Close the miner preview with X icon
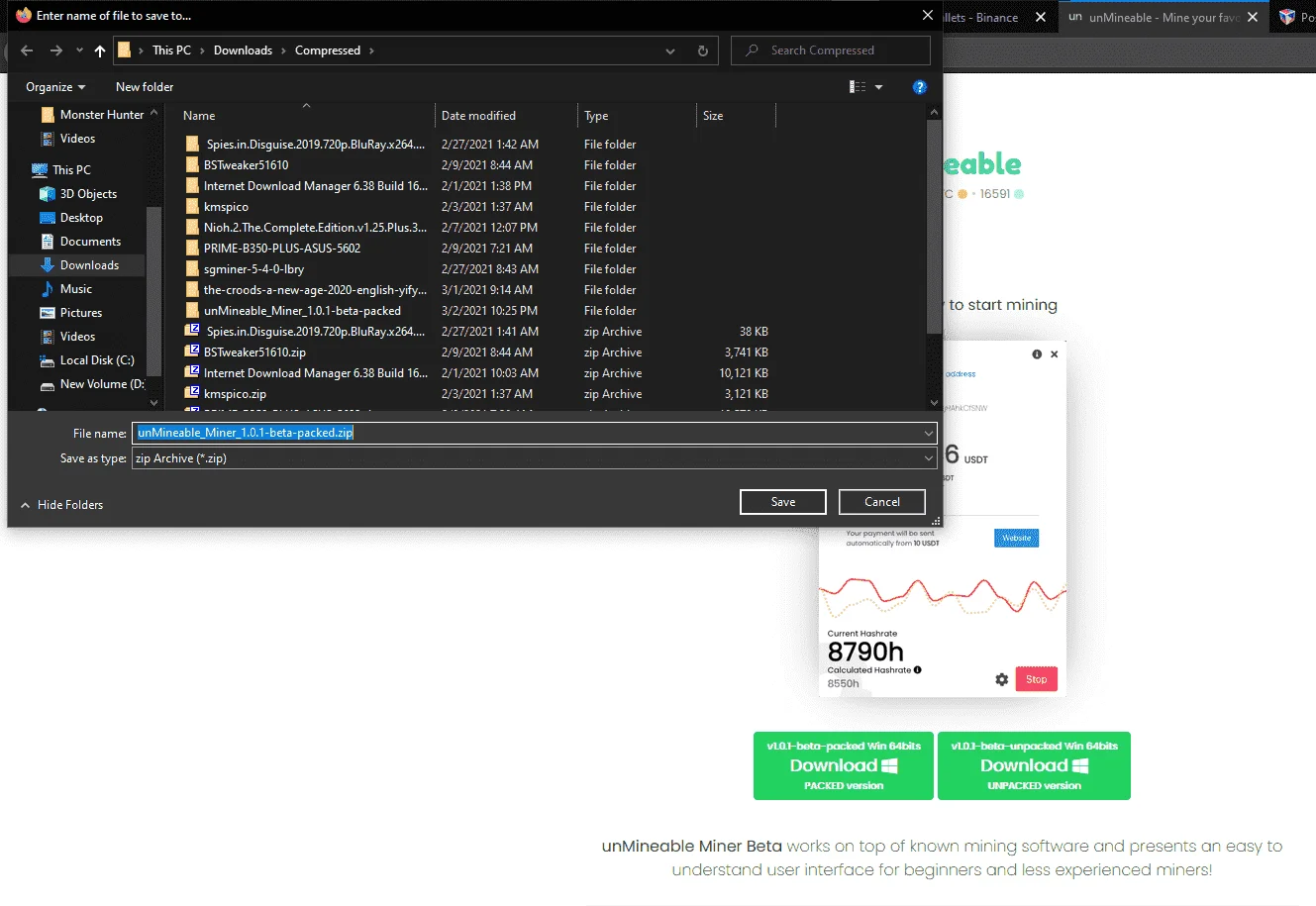The height and width of the screenshot is (906, 1316). [x=1054, y=353]
